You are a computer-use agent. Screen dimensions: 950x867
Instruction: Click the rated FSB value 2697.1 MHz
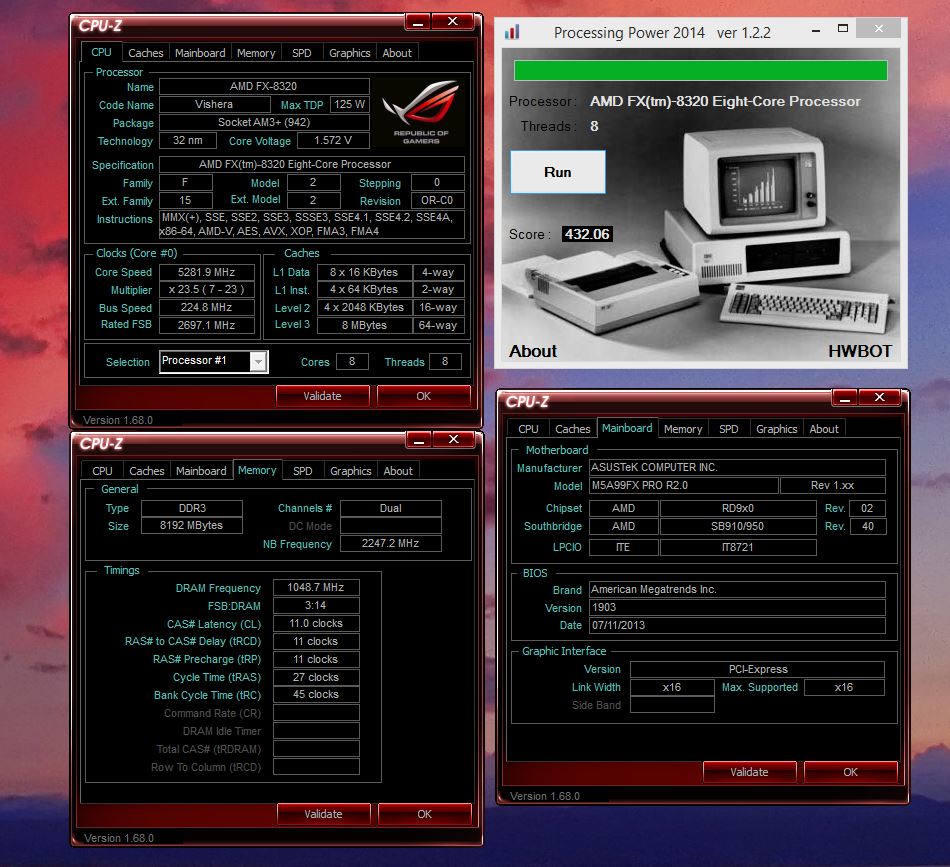click(x=207, y=325)
